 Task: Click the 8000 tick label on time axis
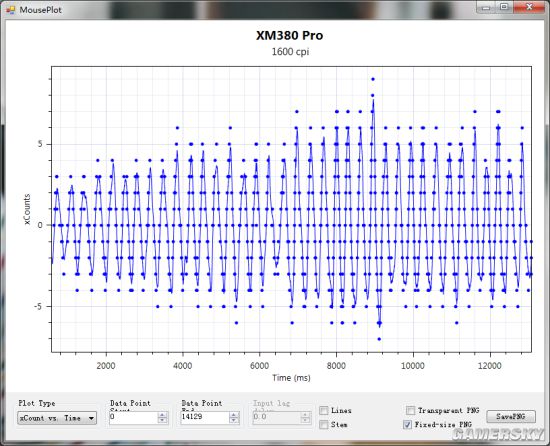336,366
